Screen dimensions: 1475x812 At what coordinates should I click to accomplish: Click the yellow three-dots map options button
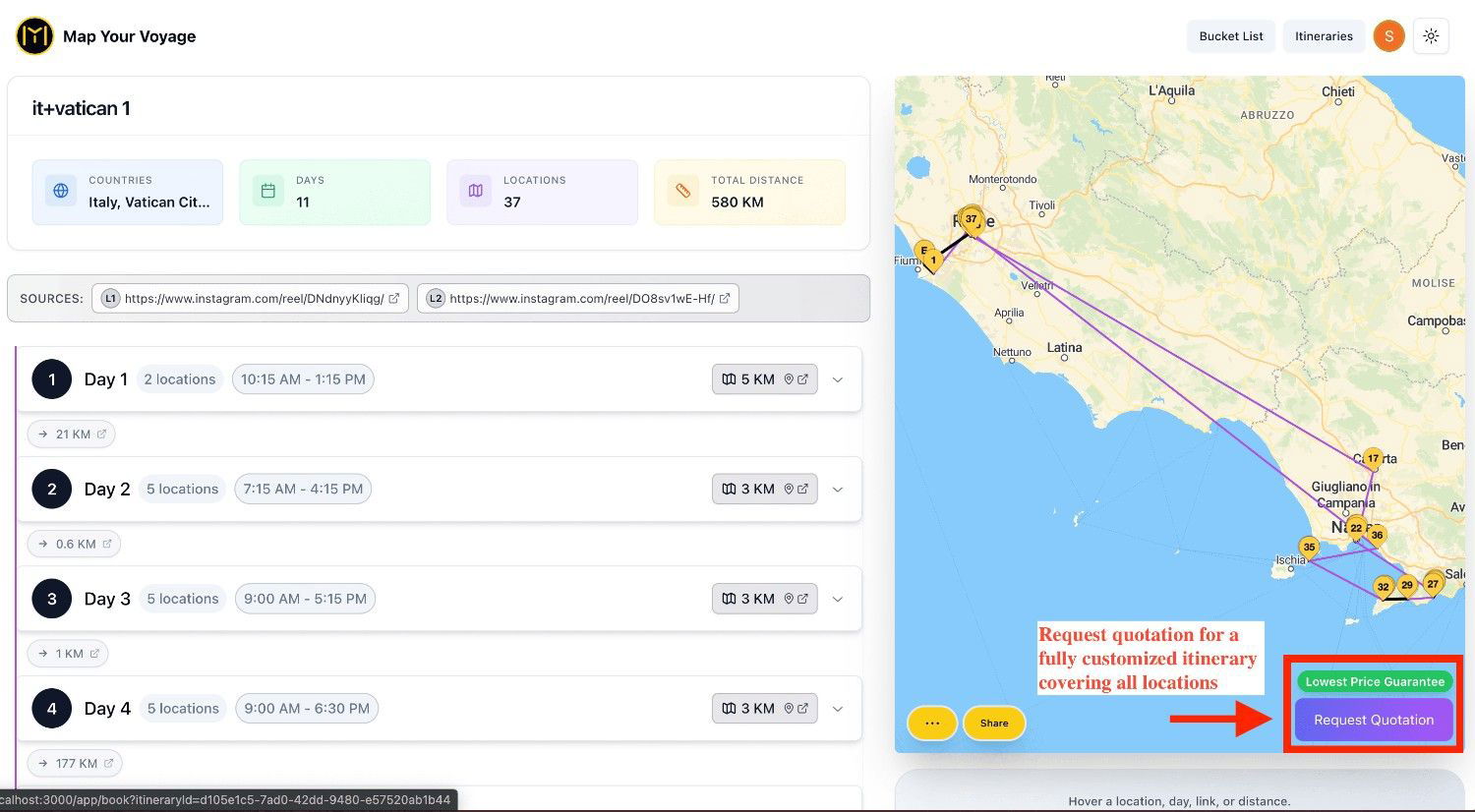click(x=931, y=724)
